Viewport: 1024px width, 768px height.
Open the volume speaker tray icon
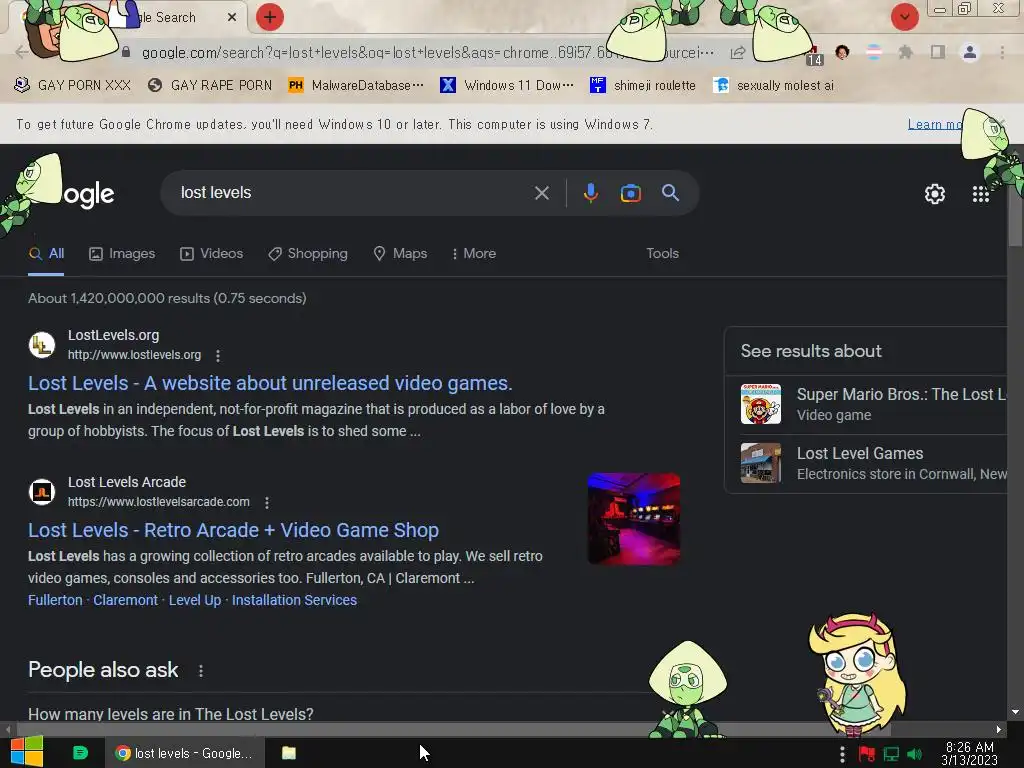pos(915,754)
